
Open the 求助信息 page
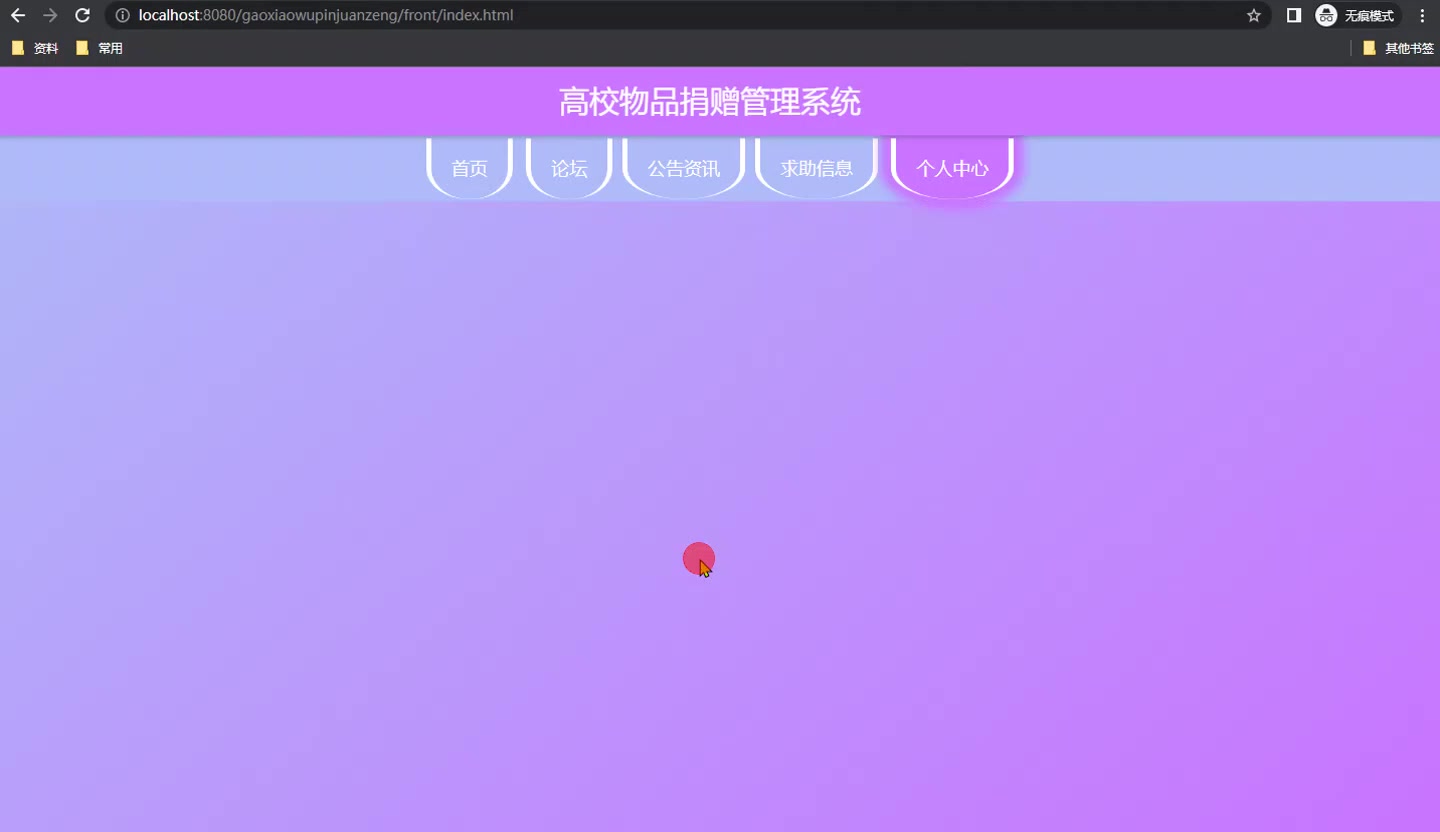click(816, 168)
